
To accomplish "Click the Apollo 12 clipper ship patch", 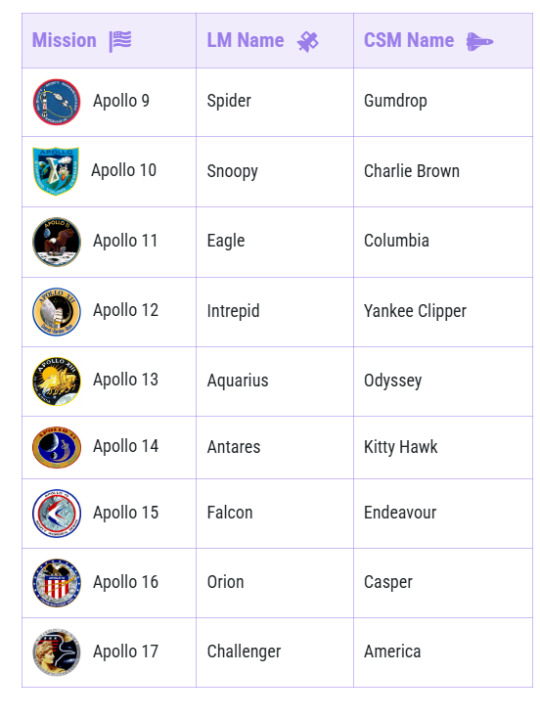I will pos(56,311).
